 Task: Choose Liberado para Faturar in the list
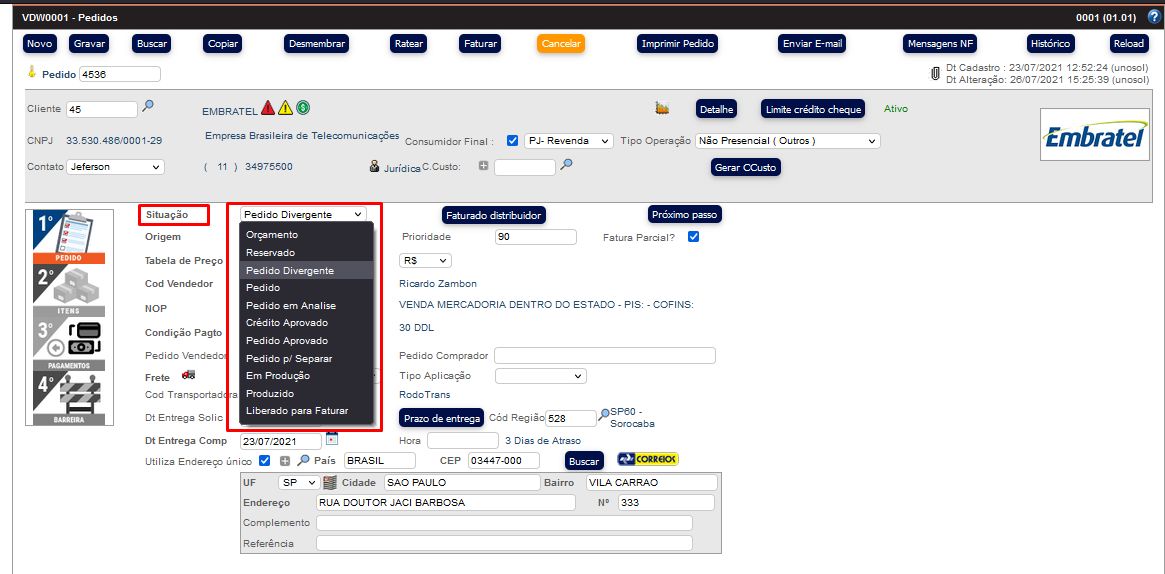297,412
